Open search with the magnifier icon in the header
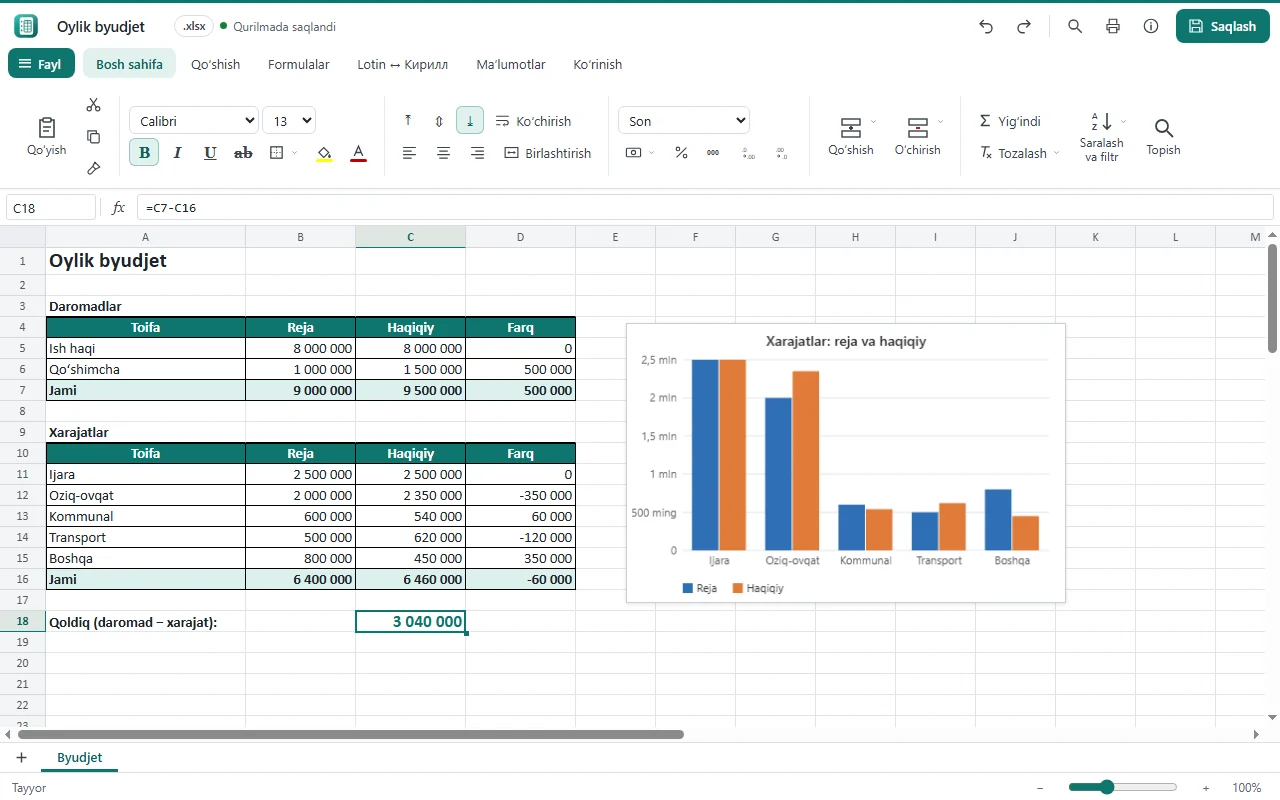 pos(1075,27)
